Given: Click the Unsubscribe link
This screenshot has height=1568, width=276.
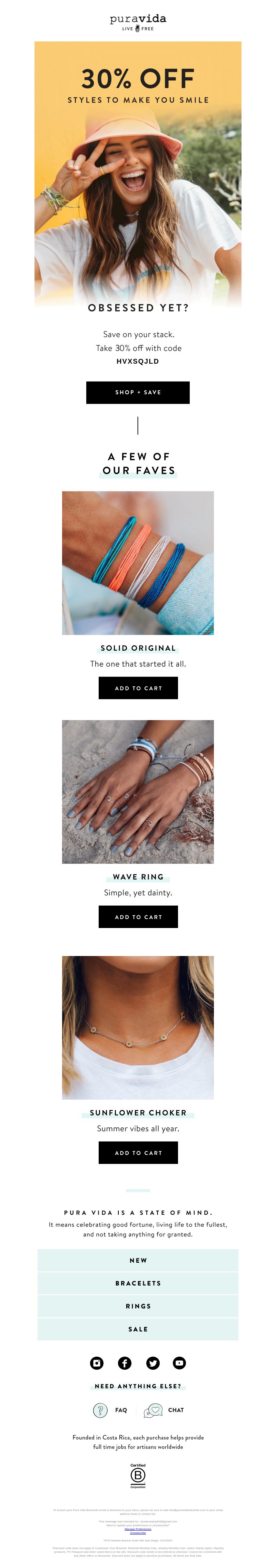Looking at the screenshot, I should coord(138,1533).
